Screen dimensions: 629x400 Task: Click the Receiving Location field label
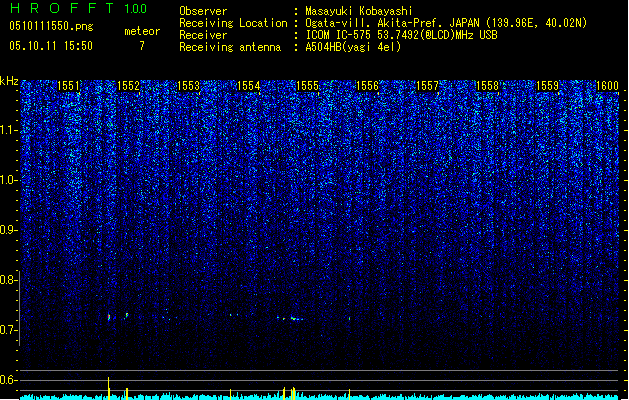click(x=233, y=23)
